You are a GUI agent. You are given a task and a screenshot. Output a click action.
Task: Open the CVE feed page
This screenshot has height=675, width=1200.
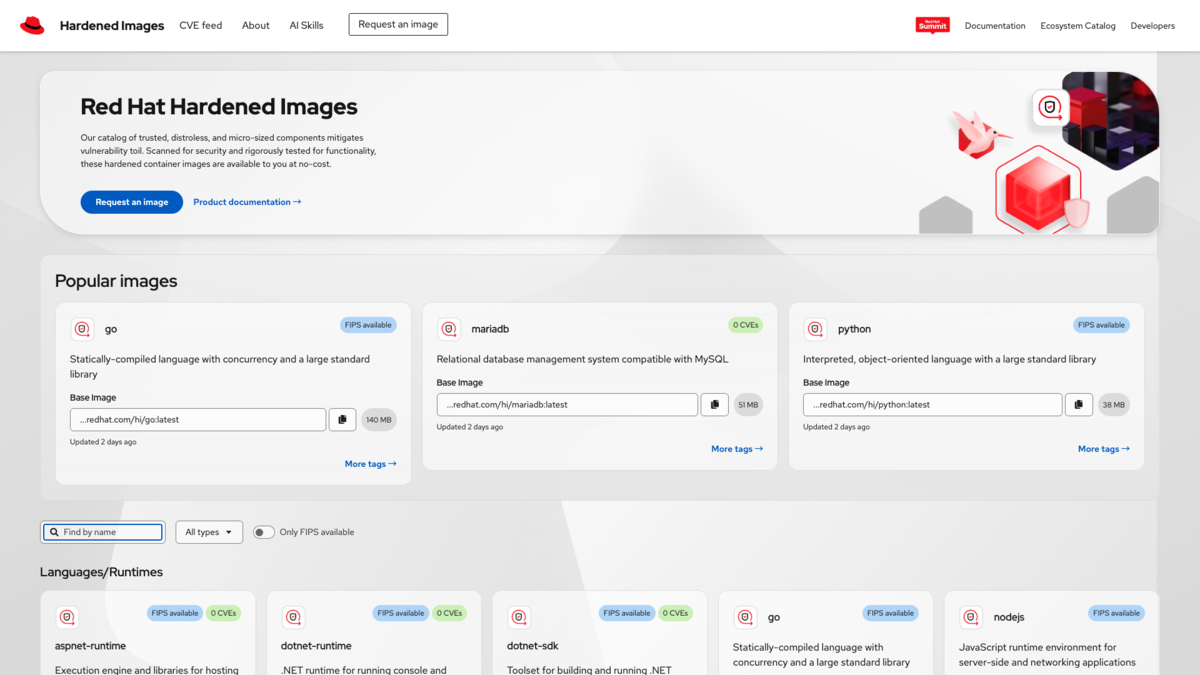click(201, 25)
